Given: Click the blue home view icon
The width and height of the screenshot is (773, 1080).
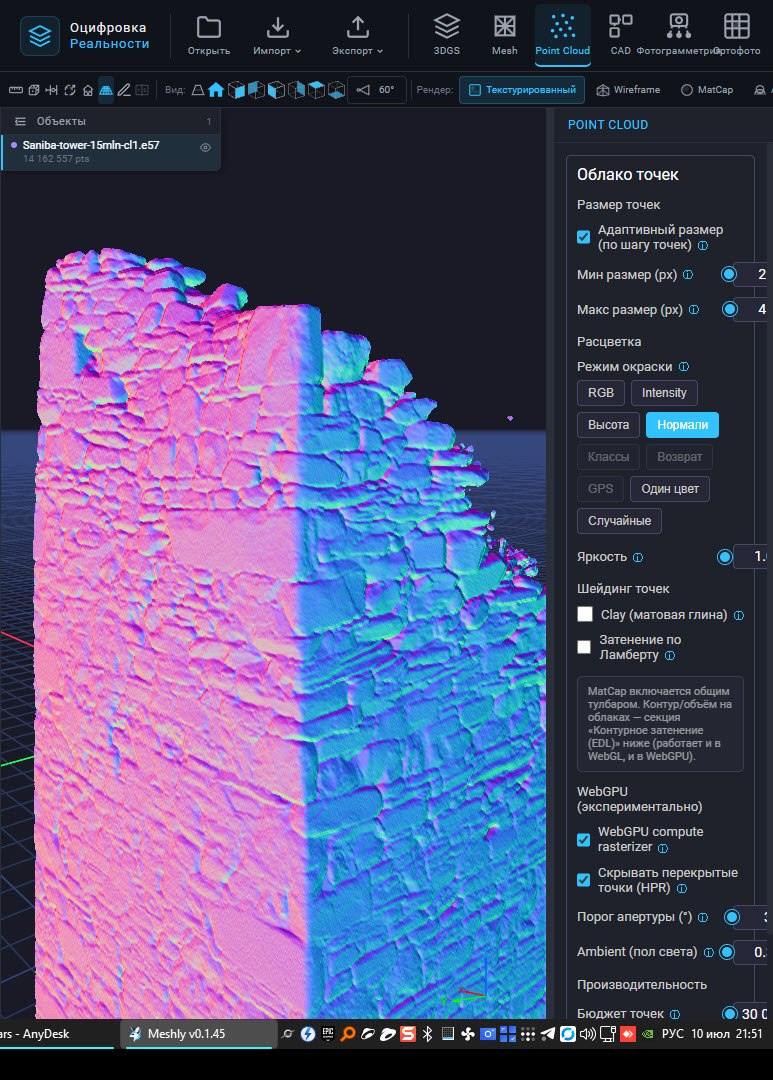Looking at the screenshot, I should (x=216, y=90).
